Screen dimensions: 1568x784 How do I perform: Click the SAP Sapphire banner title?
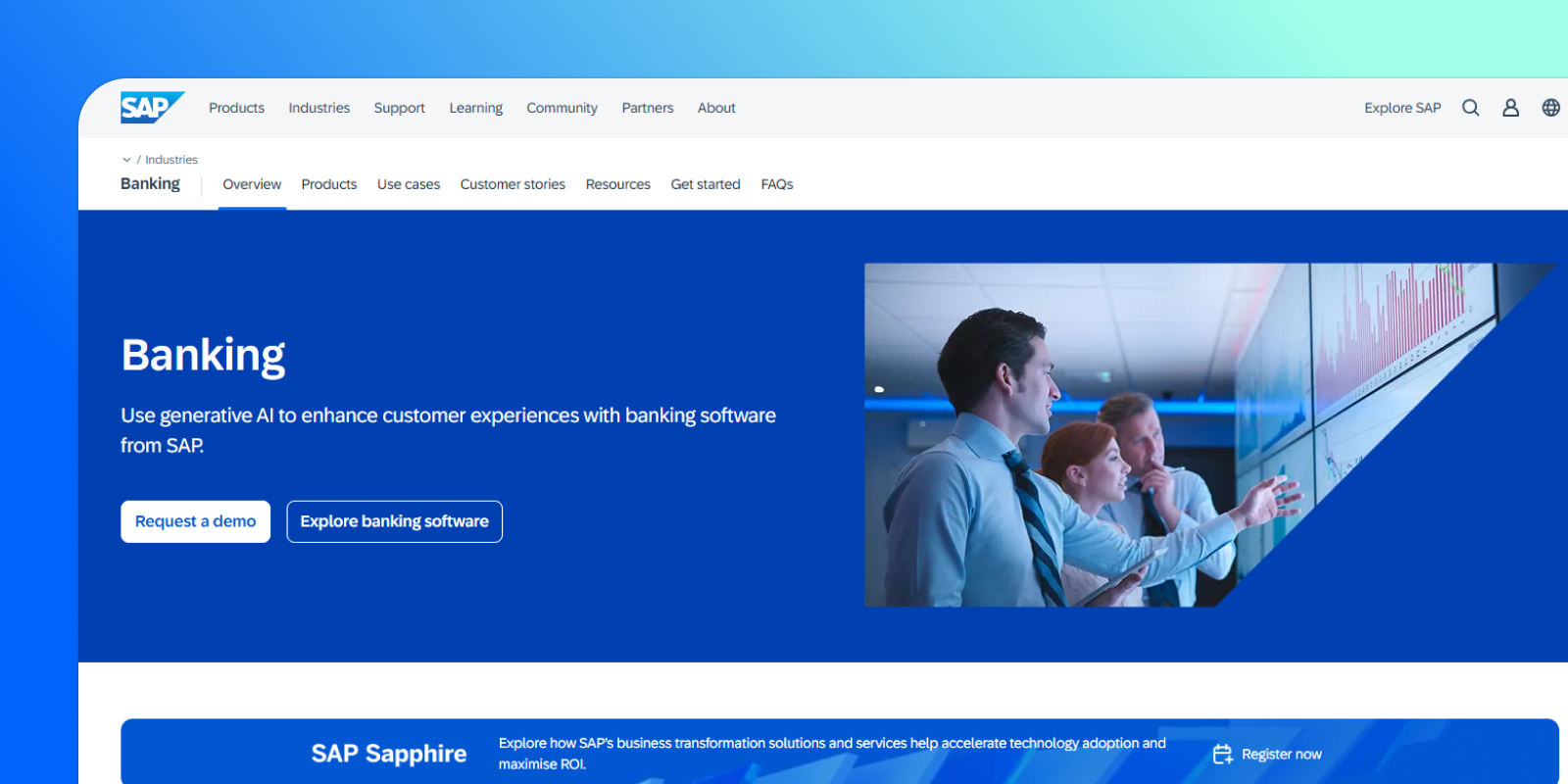389,754
